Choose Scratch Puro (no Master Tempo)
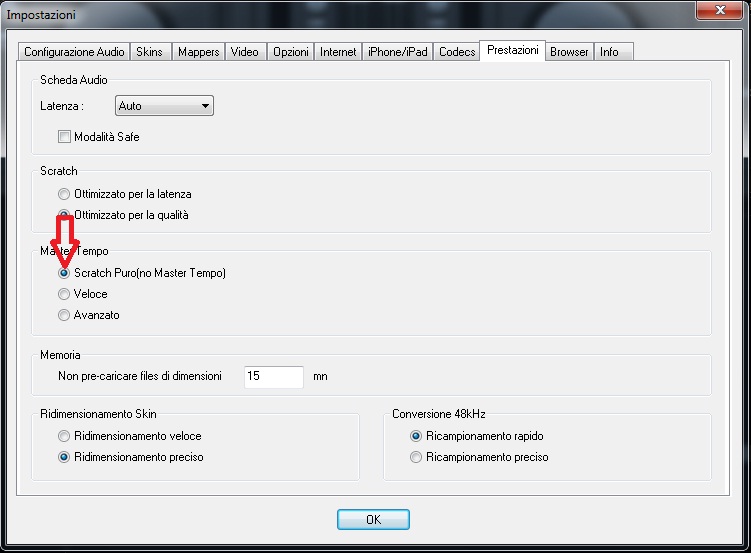The height and width of the screenshot is (553, 751). pyautogui.click(x=142, y=273)
